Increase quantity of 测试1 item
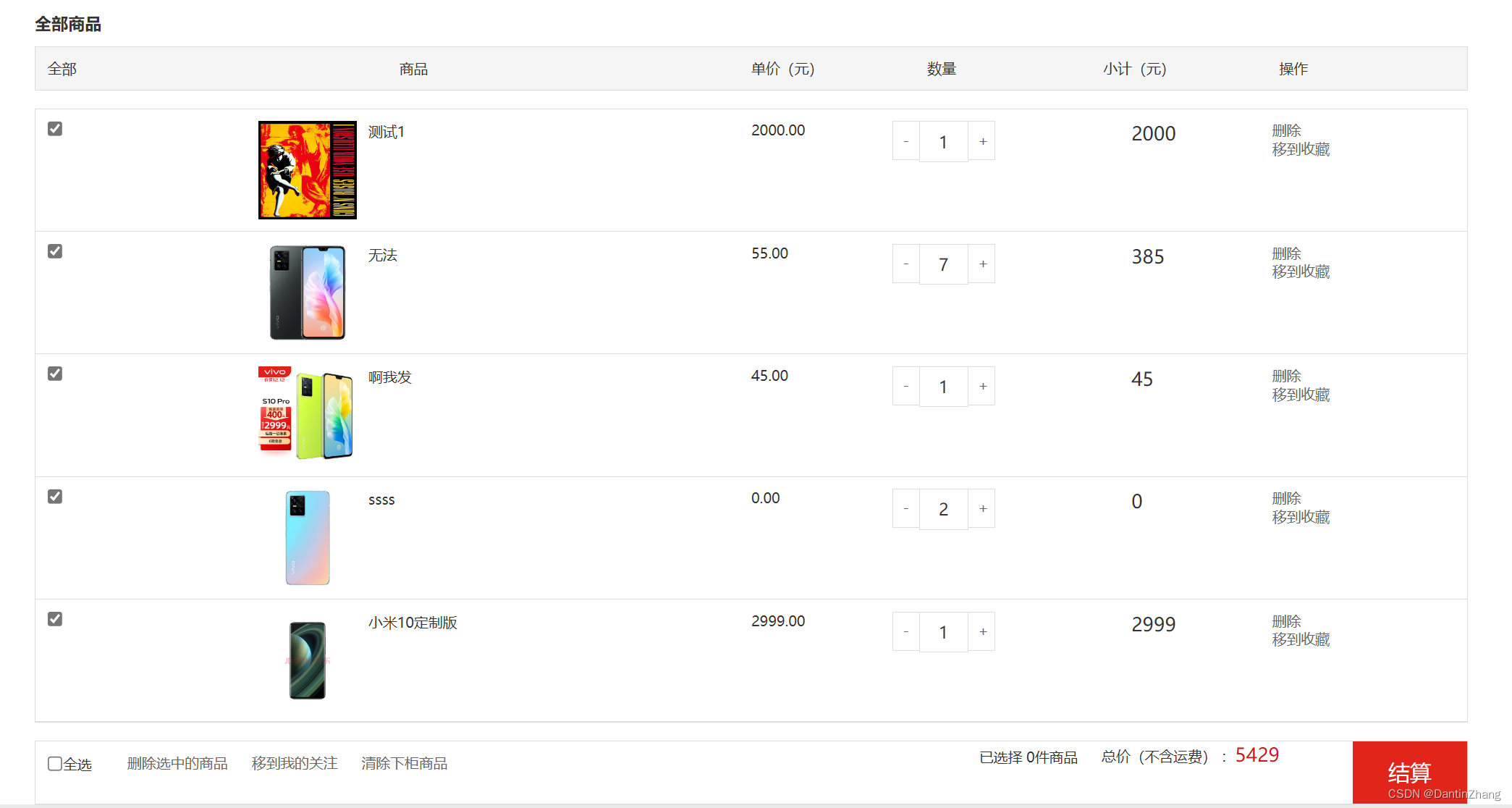The width and height of the screenshot is (1512, 808). [x=982, y=141]
